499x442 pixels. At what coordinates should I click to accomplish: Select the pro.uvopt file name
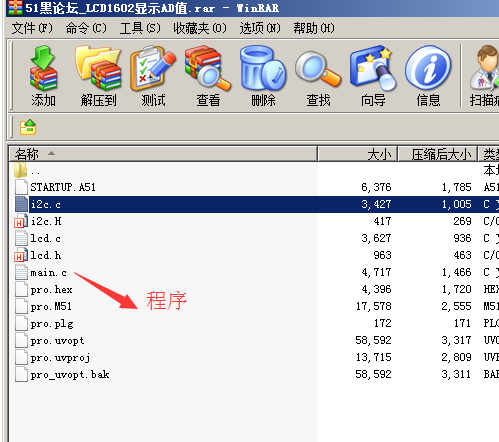(x=57, y=341)
